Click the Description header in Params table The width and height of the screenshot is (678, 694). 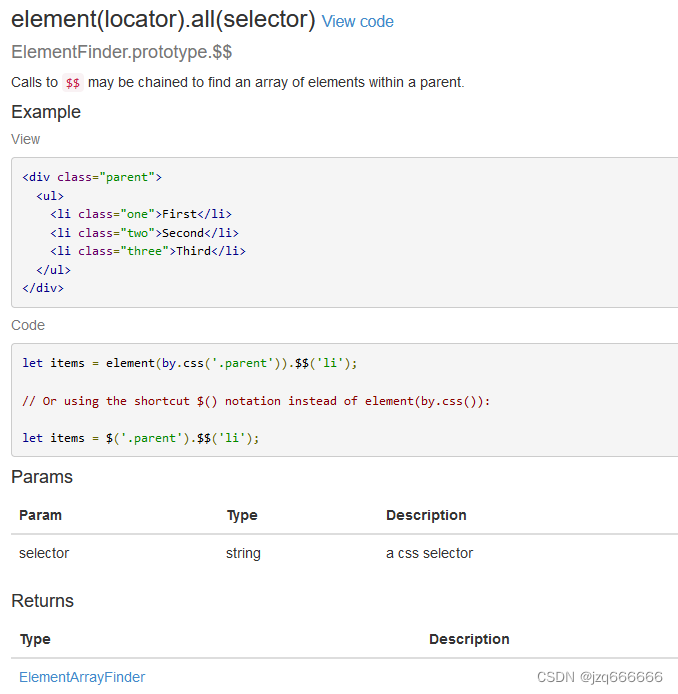click(426, 515)
